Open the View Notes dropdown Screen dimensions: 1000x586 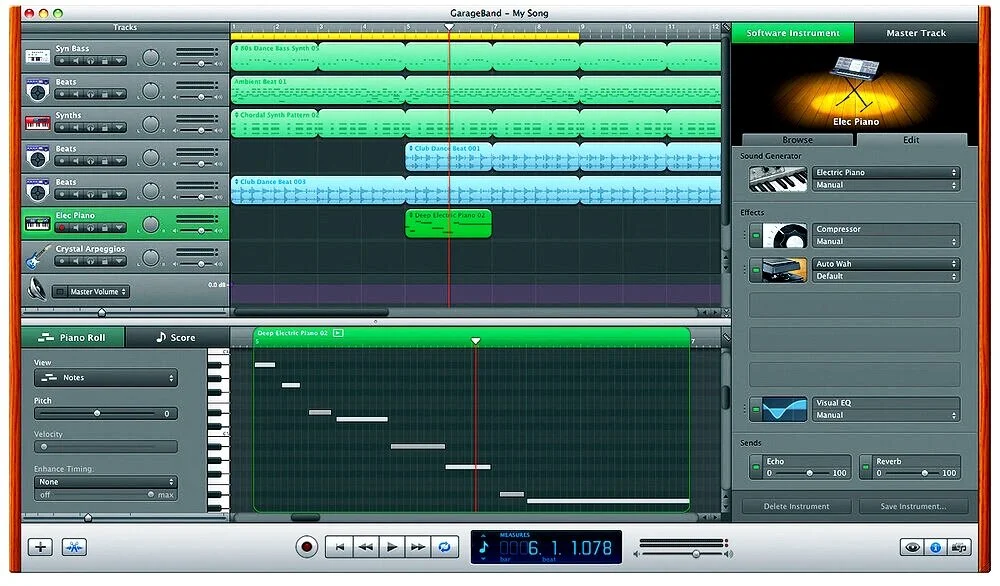(106, 377)
